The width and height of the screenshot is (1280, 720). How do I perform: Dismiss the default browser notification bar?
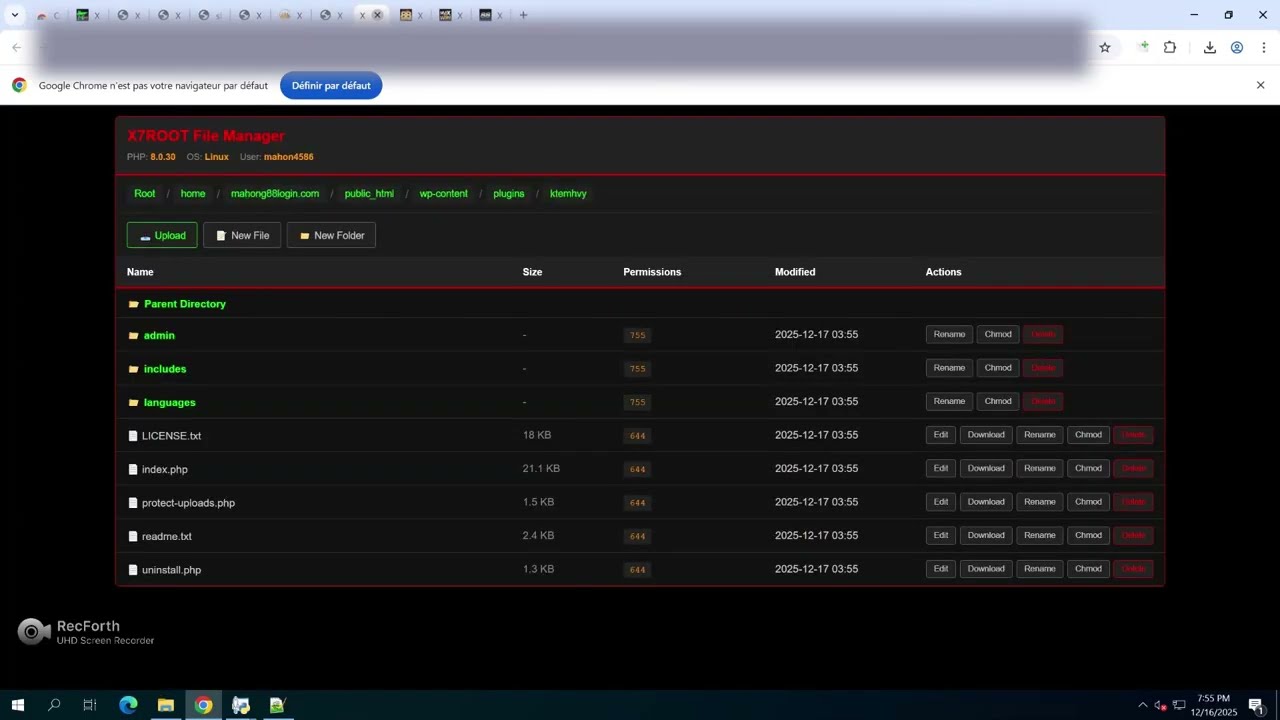point(1260,86)
